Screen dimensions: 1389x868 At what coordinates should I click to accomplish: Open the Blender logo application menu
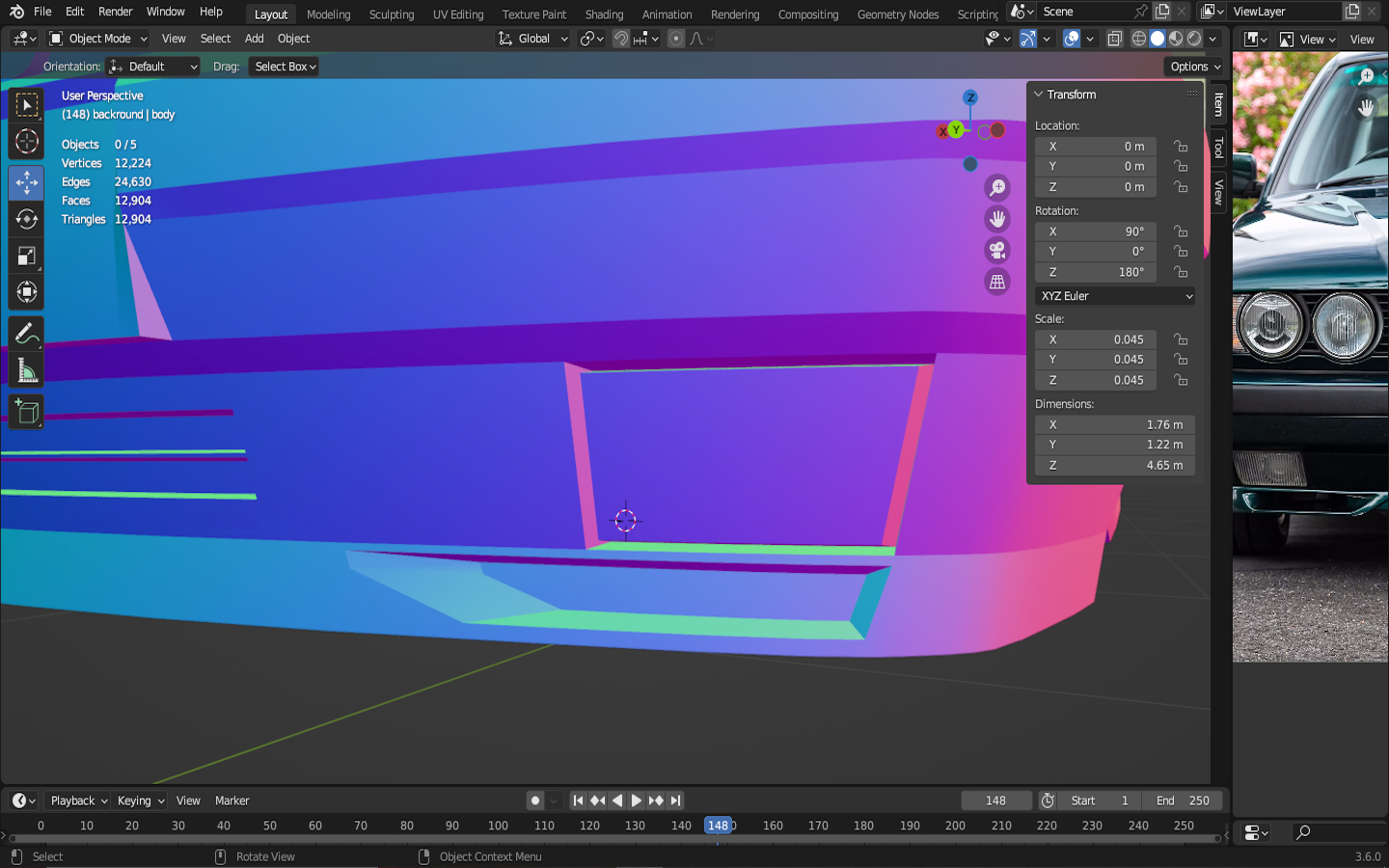[16, 12]
